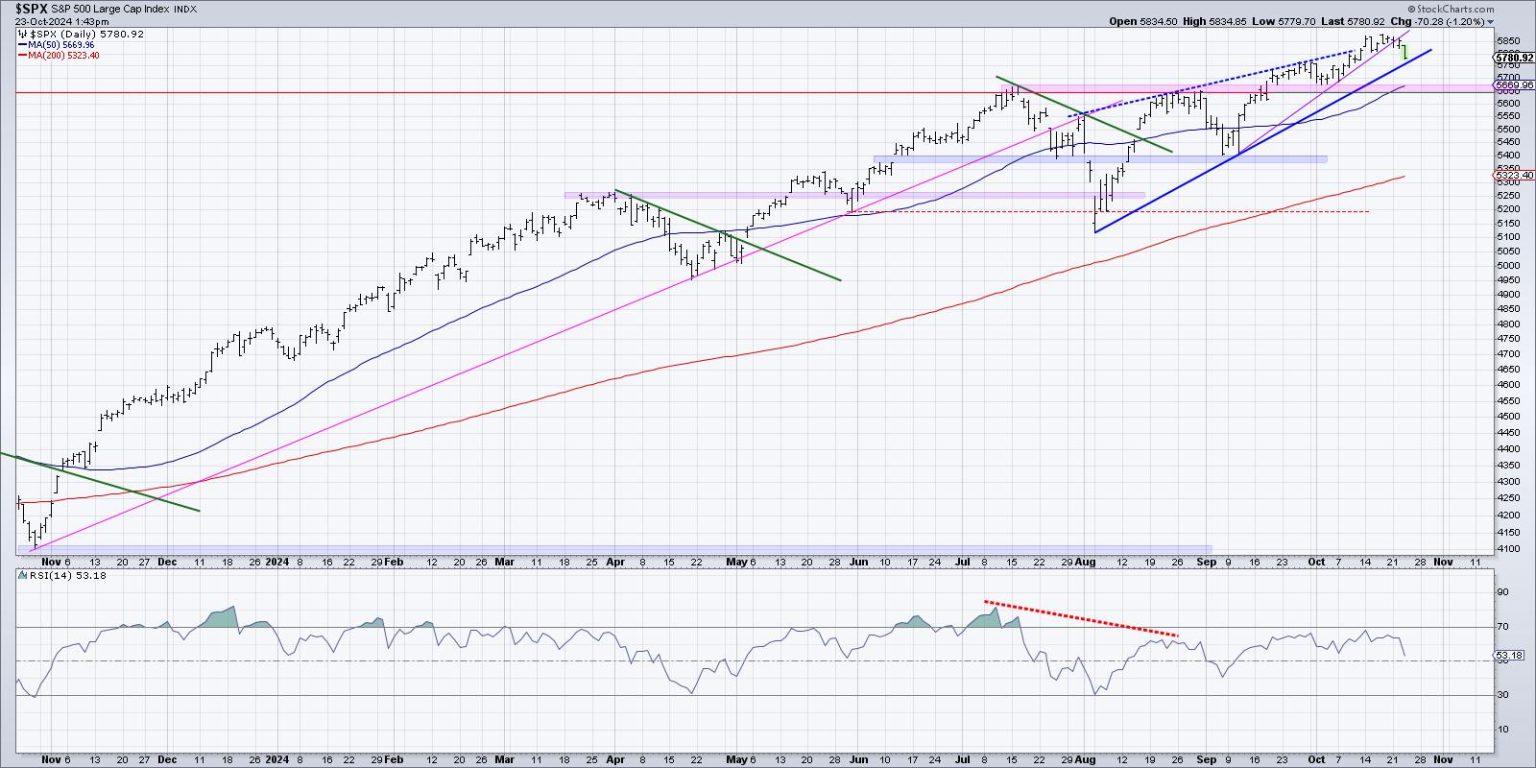Click the INDX exchange label
Viewport: 1536px width, 768px height.
[184, 8]
